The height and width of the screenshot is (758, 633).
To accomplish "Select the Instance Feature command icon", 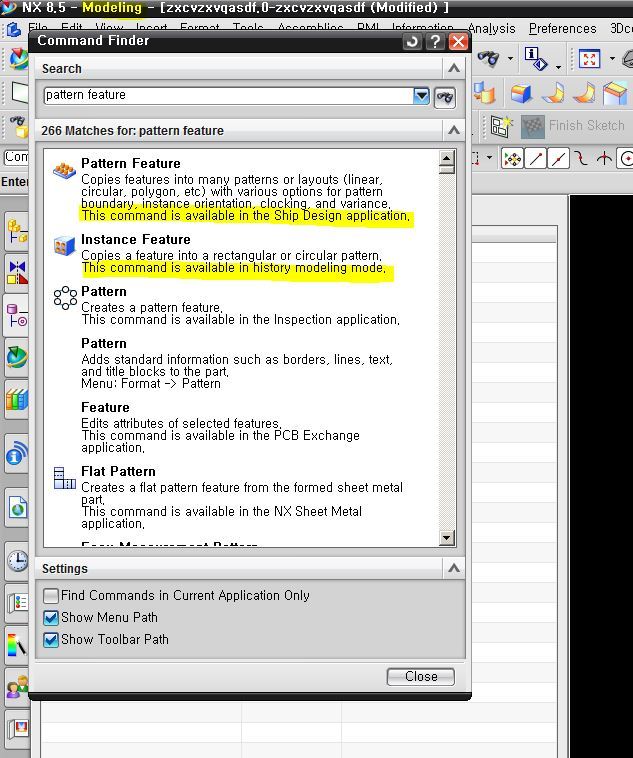I will 64,246.
